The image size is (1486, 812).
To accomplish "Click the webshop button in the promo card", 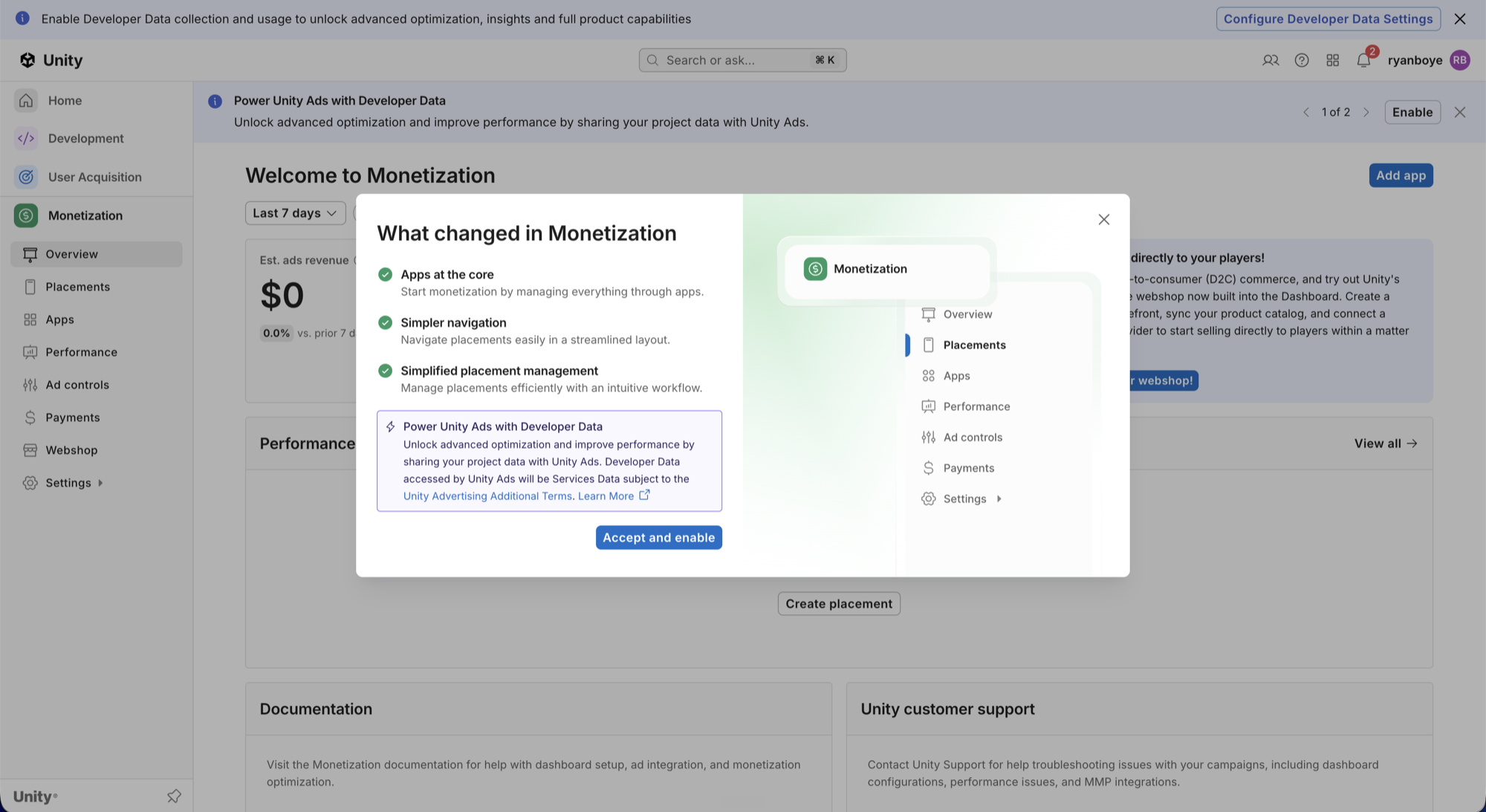I will click(1164, 380).
